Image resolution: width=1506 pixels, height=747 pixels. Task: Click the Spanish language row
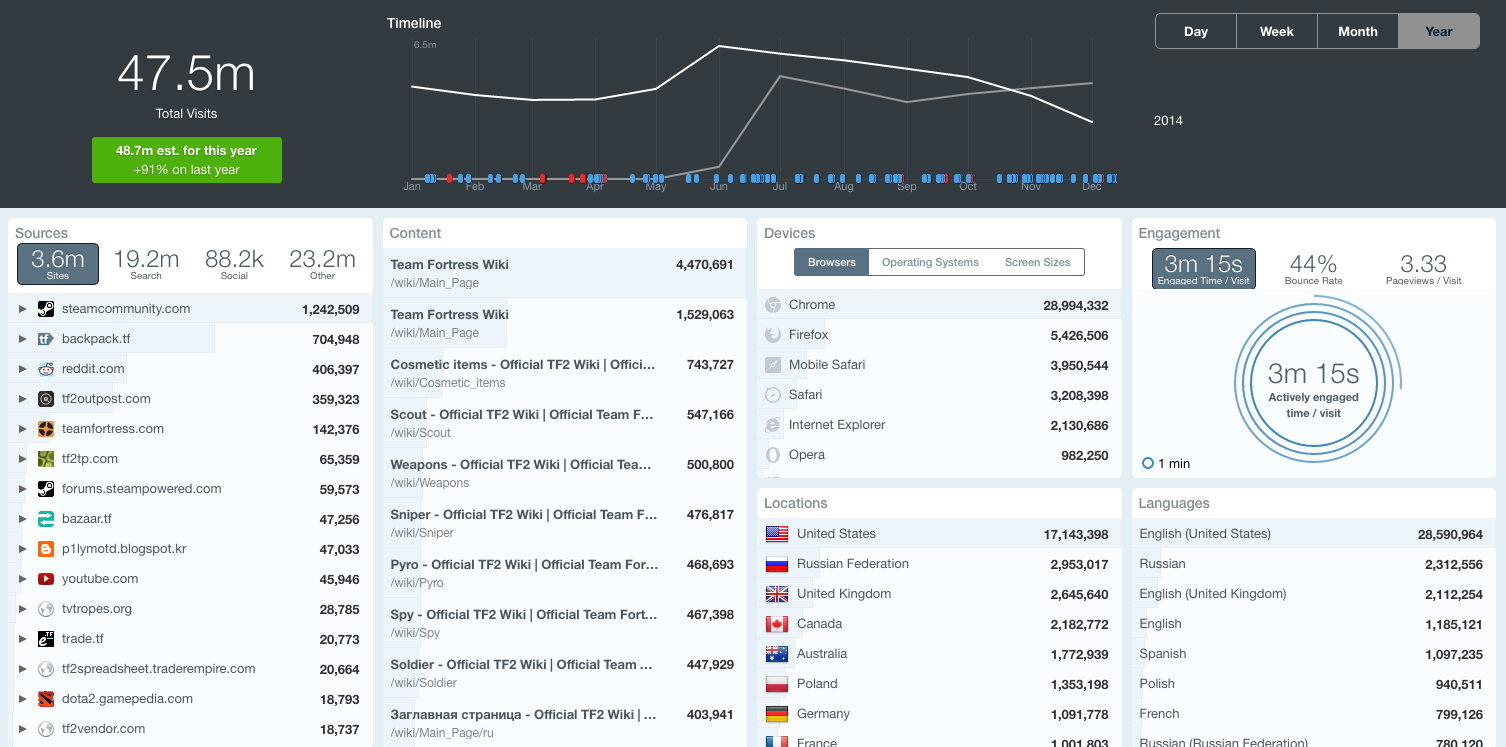pos(1313,654)
